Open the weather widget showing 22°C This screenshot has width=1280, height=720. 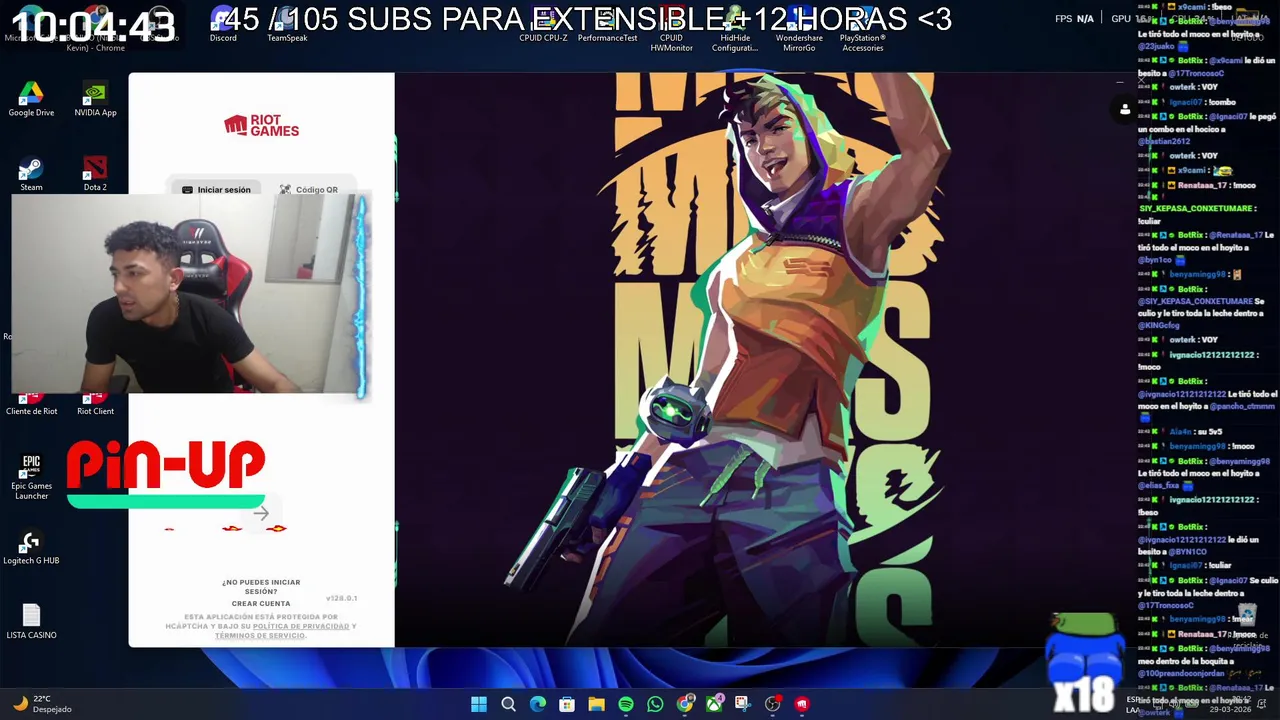coord(42,704)
